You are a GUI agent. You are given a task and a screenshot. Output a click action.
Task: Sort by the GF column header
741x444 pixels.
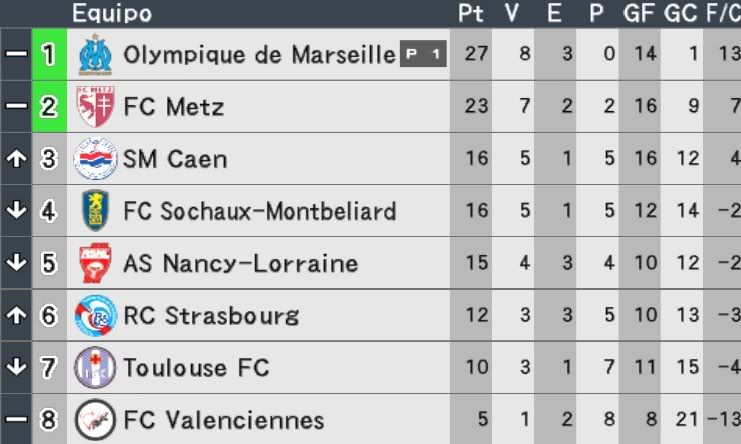click(639, 13)
